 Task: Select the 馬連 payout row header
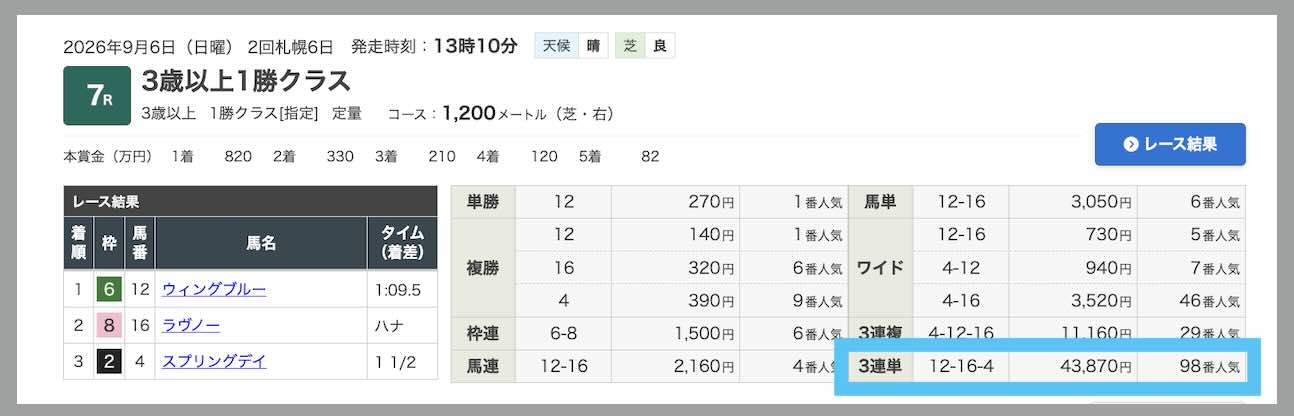(x=483, y=366)
